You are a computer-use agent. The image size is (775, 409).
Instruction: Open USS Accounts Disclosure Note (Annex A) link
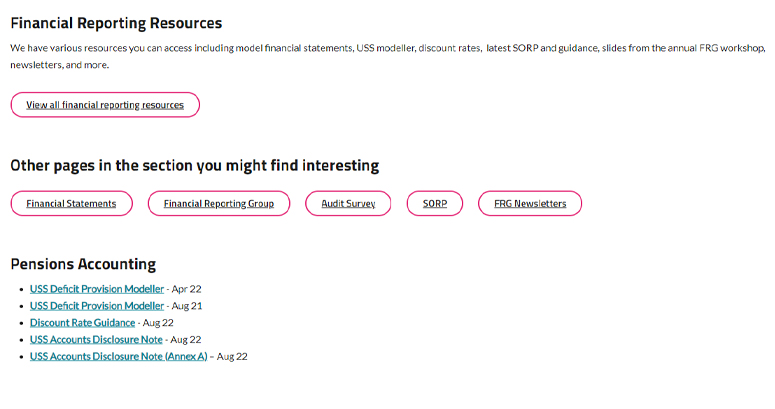tap(118, 357)
